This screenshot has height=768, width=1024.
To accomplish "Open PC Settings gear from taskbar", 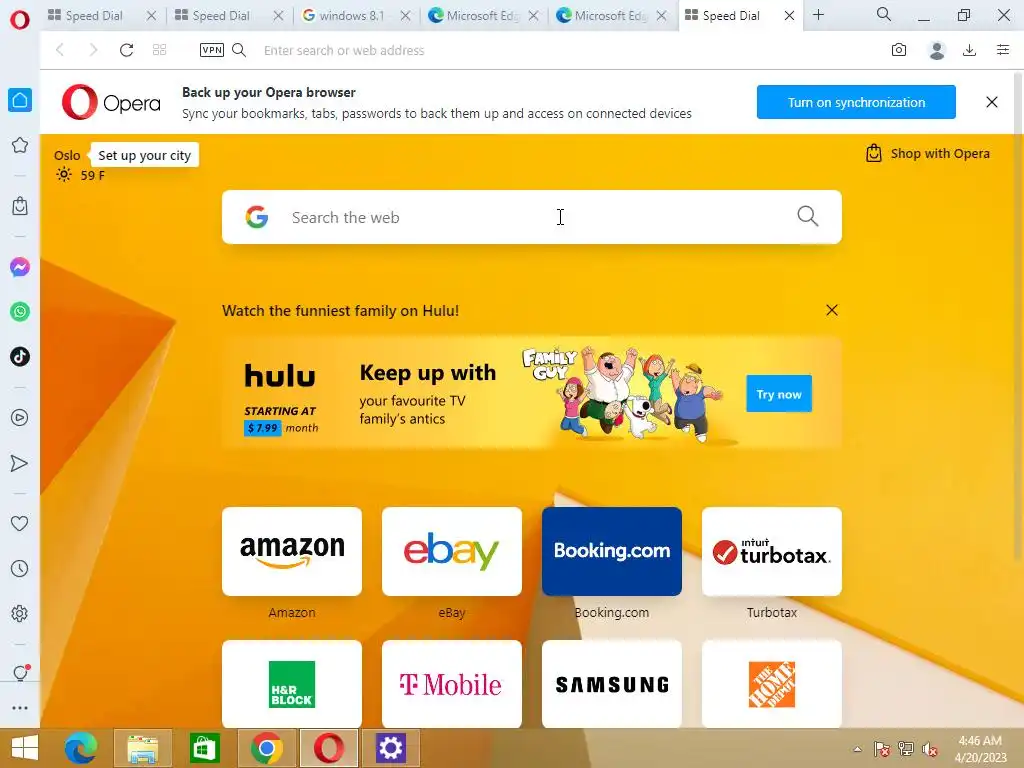I will [391, 748].
